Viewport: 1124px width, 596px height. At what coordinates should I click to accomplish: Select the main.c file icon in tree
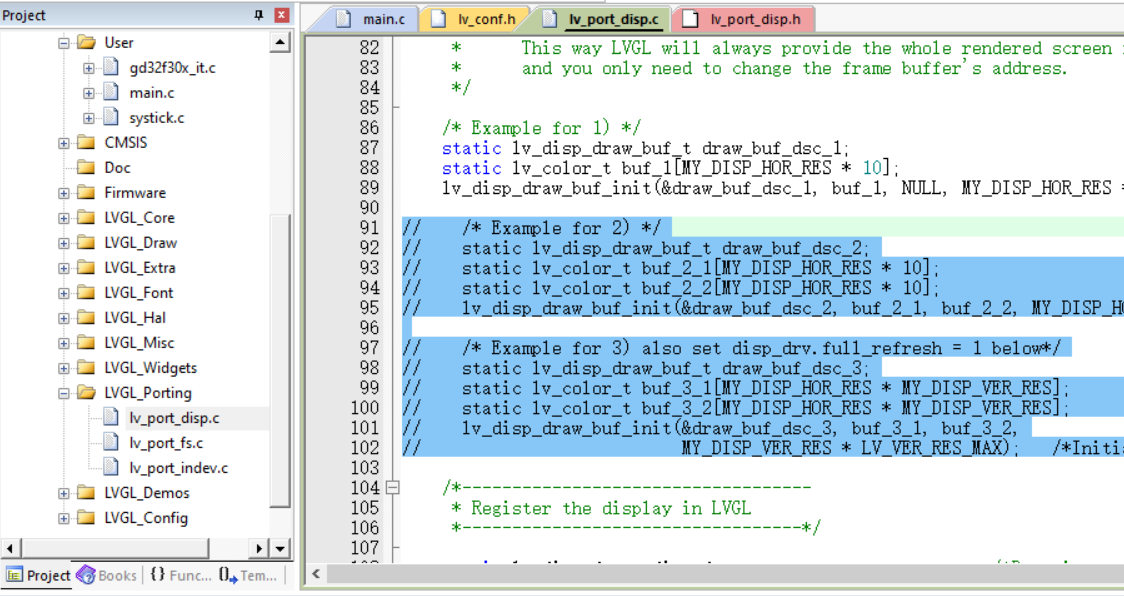pyautogui.click(x=110, y=93)
